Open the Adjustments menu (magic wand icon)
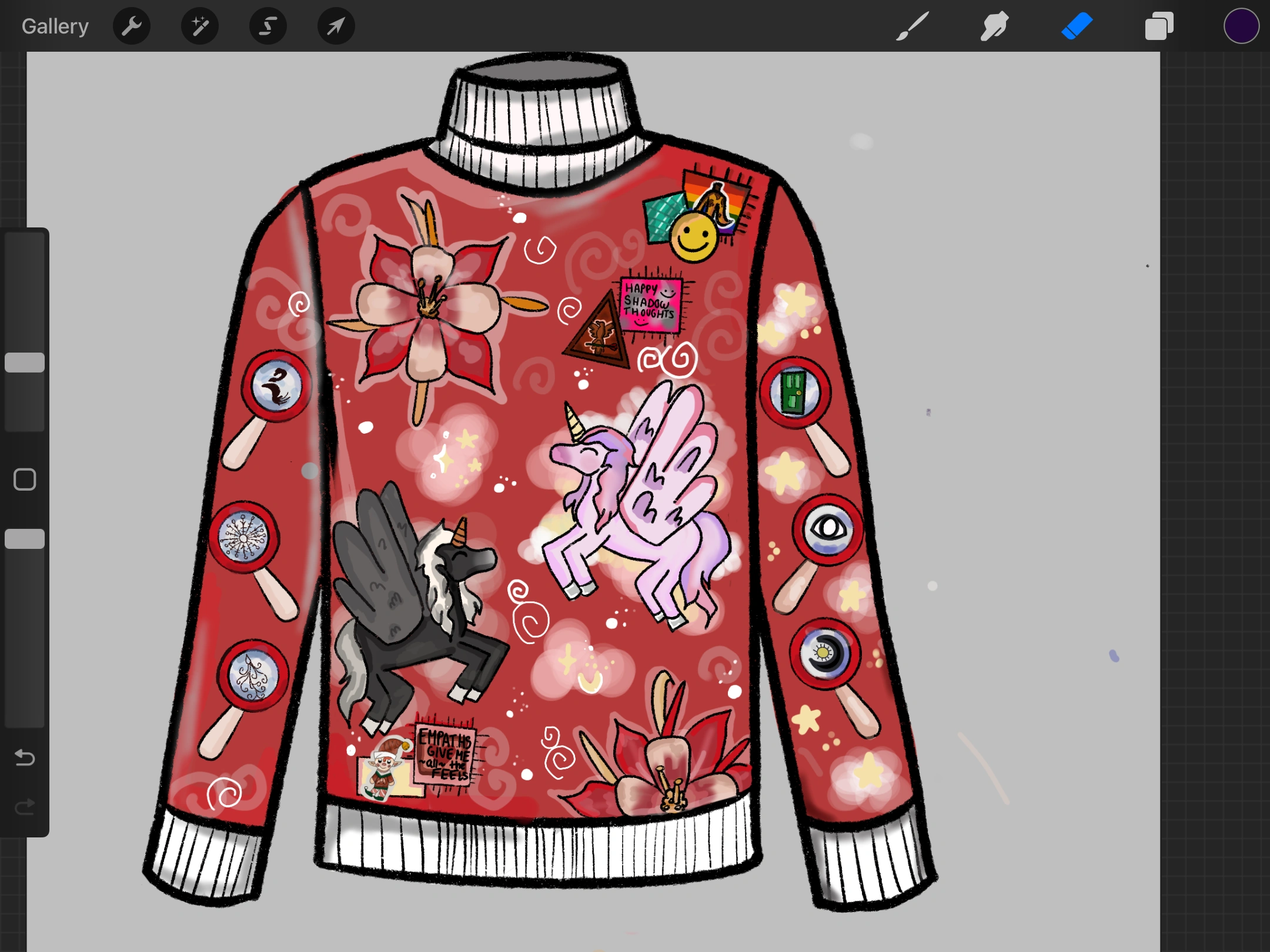This screenshot has height=952, width=1270. click(x=200, y=26)
